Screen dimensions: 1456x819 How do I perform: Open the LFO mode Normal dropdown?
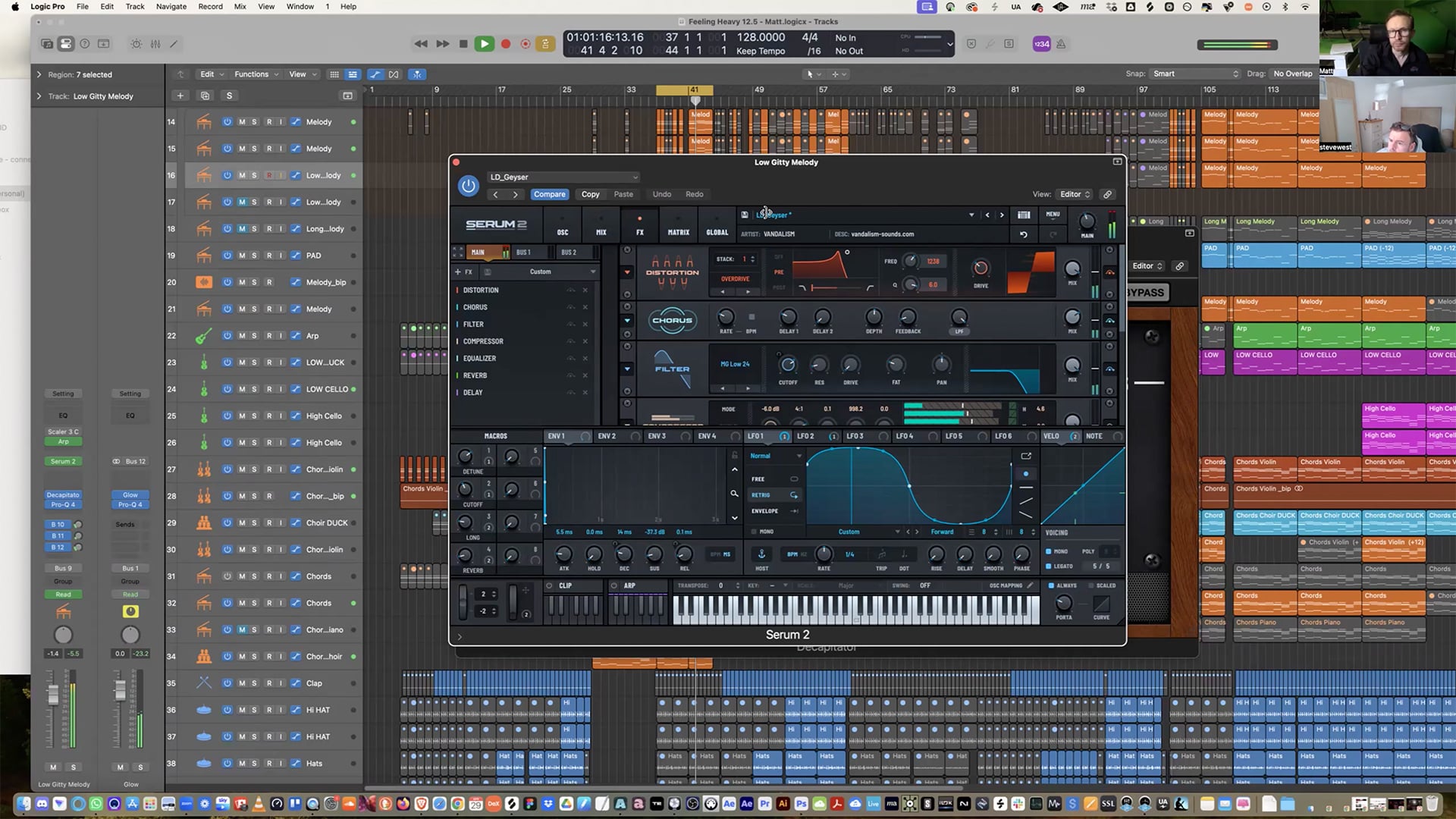coord(776,456)
